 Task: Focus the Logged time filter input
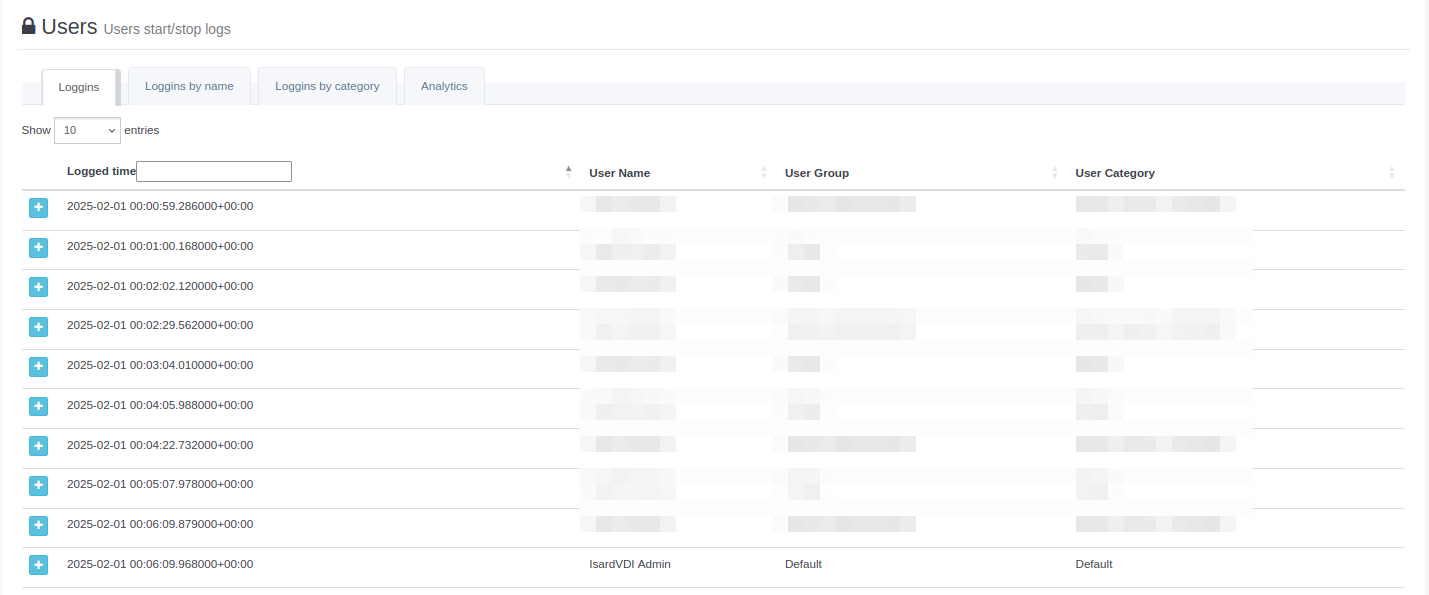click(214, 172)
